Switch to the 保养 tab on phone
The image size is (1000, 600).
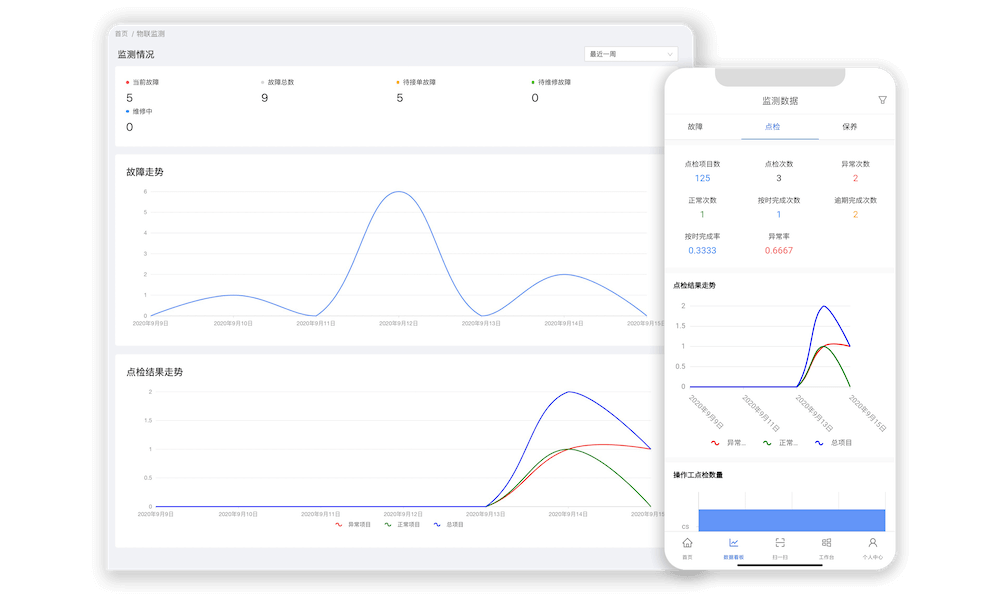point(849,127)
